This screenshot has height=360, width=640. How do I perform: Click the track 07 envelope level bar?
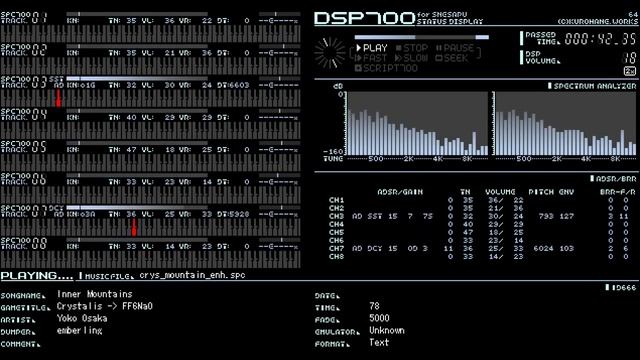[137, 207]
